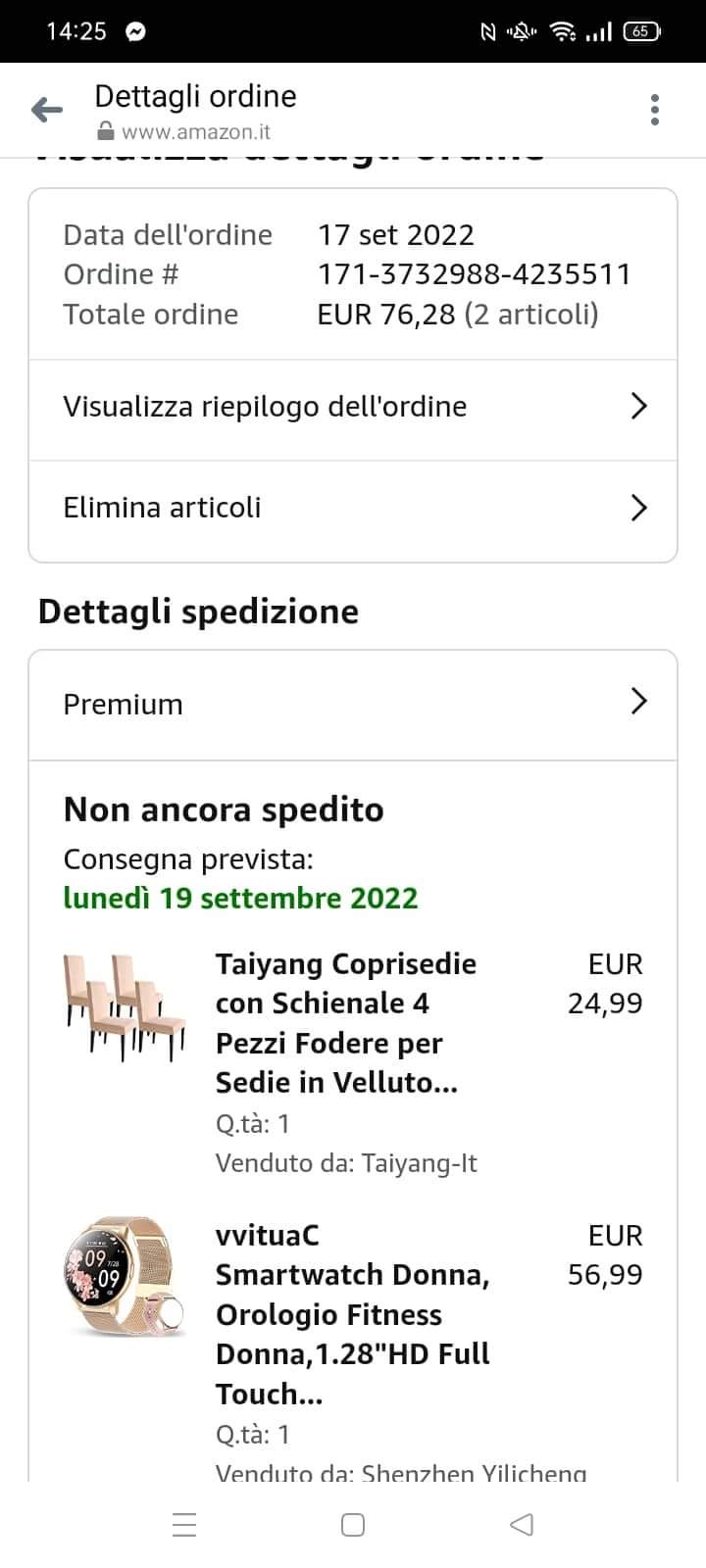Screen dimensions: 706x1568
Task: Tap the chair covers product thumbnail
Action: tap(125, 1006)
